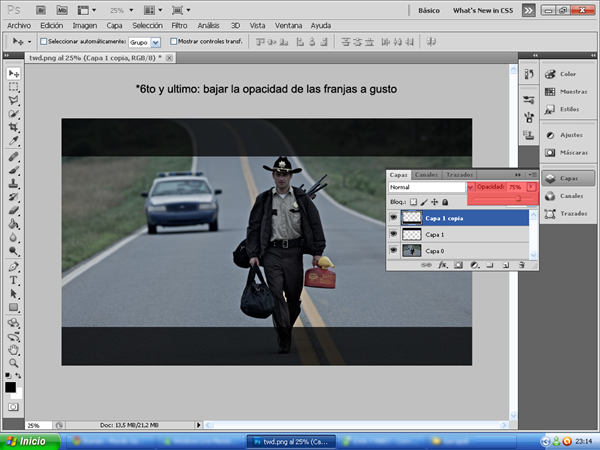The width and height of the screenshot is (600, 450).
Task: Open the Filtro menu
Action: click(179, 25)
